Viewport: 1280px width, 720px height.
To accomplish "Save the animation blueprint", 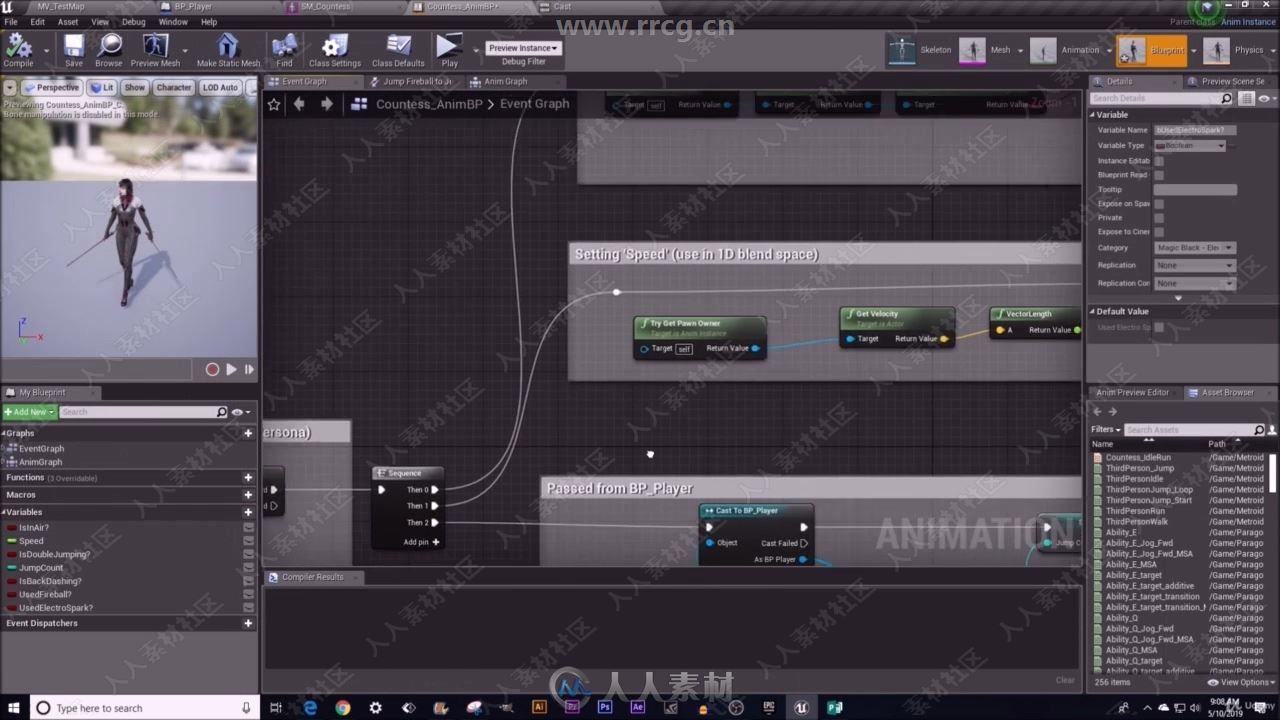I will click(x=74, y=50).
